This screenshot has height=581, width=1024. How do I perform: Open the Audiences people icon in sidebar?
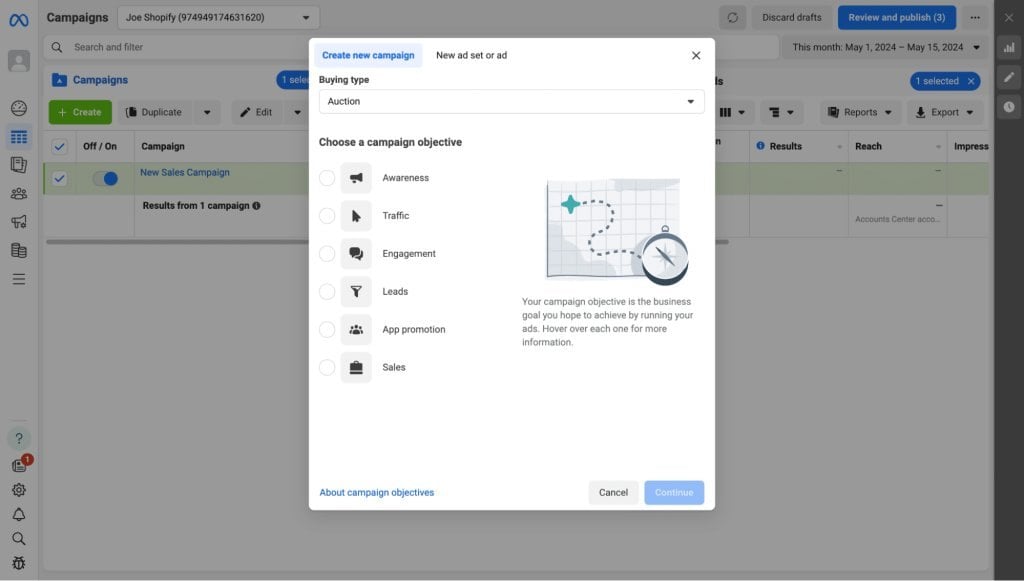(19, 193)
